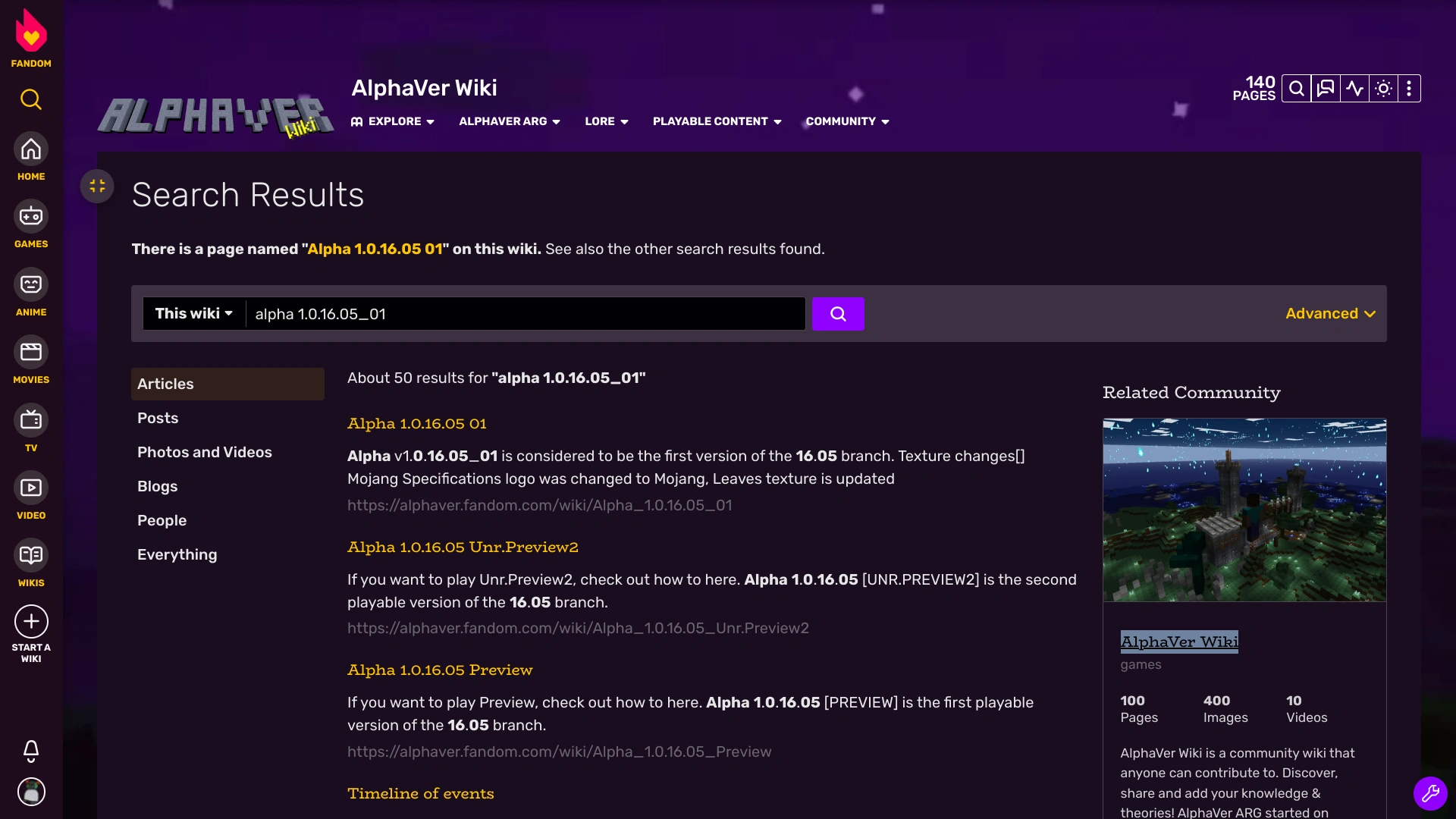Image resolution: width=1456 pixels, height=819 pixels.
Task: Click the Related Community wiki thumbnail image
Action: click(x=1244, y=510)
